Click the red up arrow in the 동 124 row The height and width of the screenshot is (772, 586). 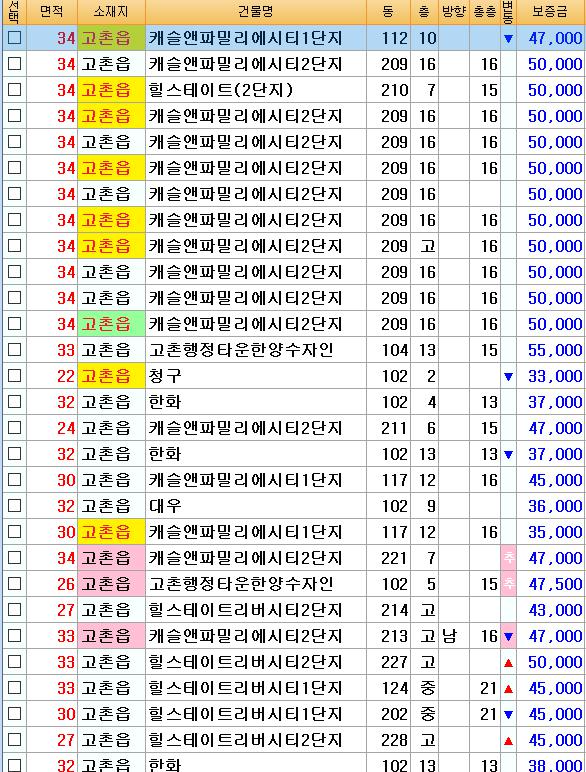(x=508, y=689)
